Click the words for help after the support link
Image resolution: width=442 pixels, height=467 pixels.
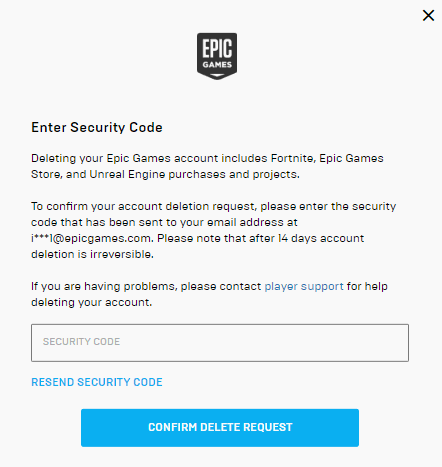[367, 286]
